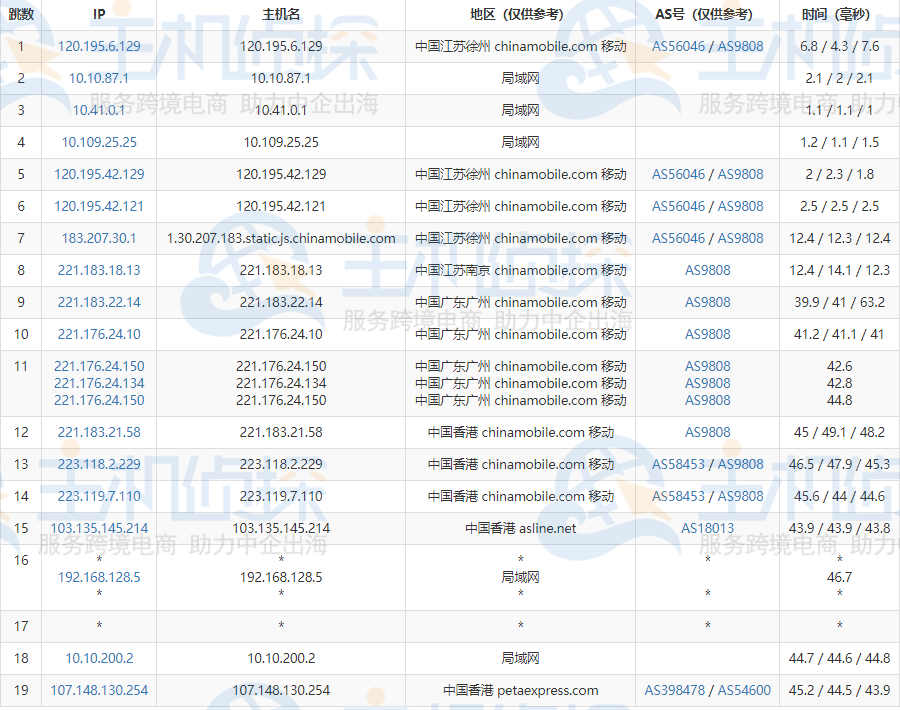This screenshot has height=710, width=900.
Task: Click IP link 10.41.0.1 on hop 3
Action: [x=97, y=110]
